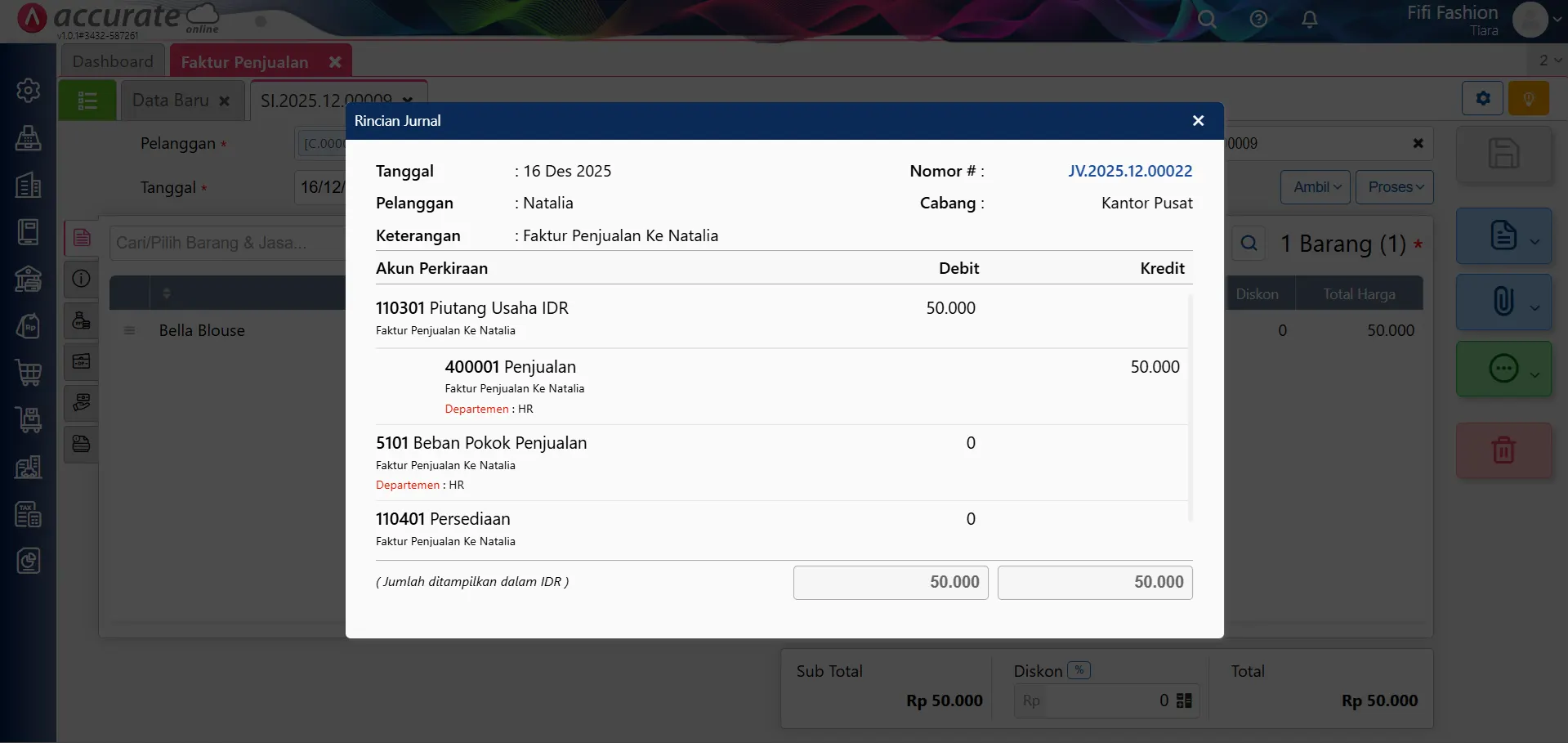Click the notification bell icon

click(x=1309, y=19)
